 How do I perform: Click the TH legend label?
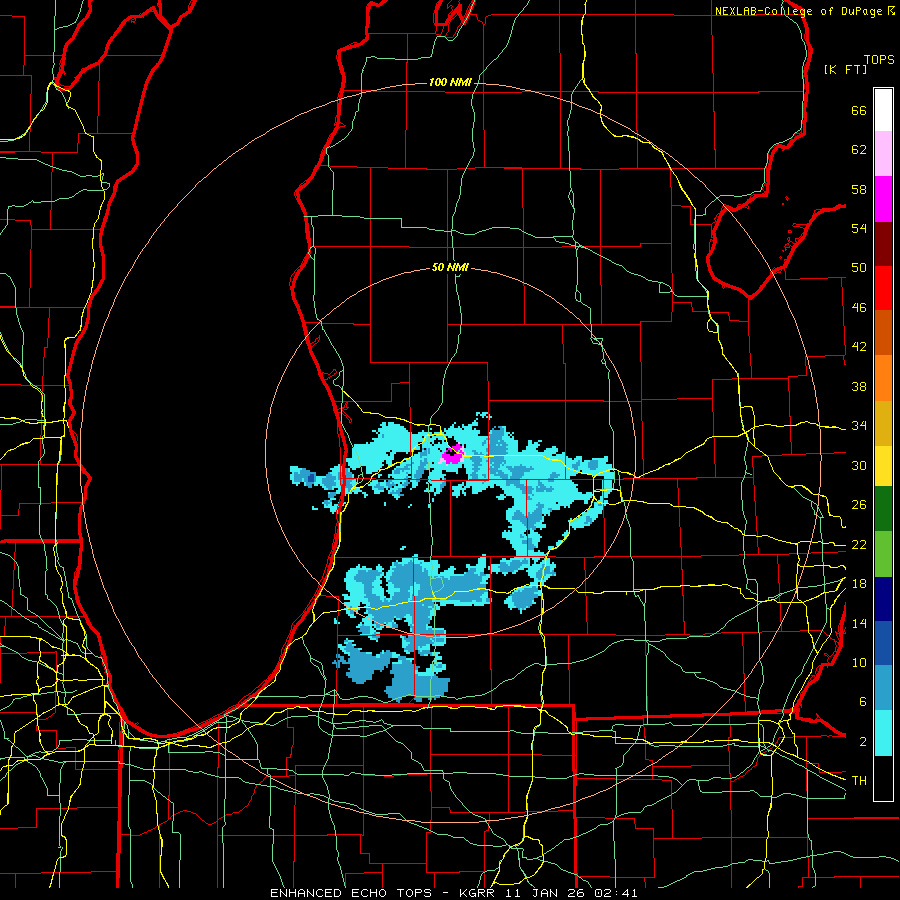[859, 780]
